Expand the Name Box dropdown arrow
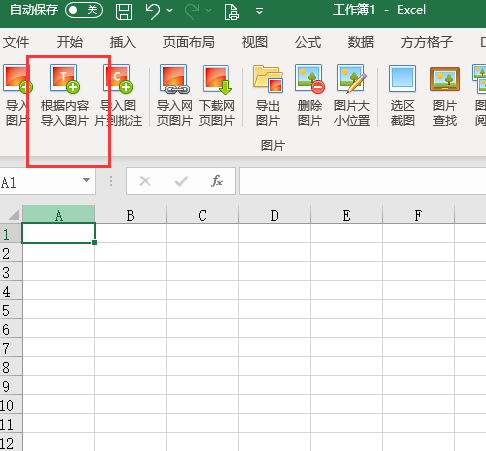The width and height of the screenshot is (486, 451). [86, 180]
